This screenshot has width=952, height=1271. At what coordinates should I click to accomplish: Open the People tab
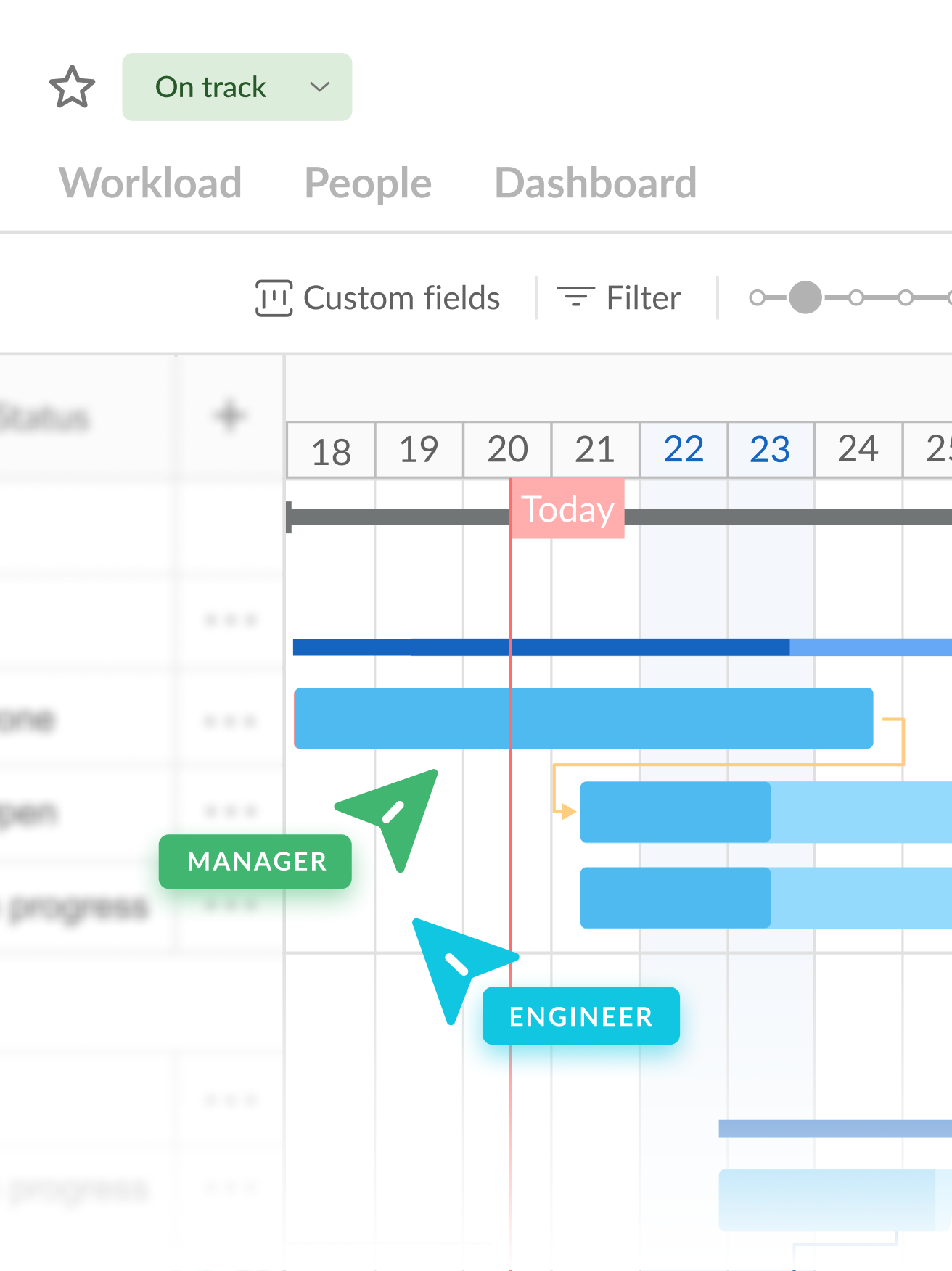(x=368, y=183)
